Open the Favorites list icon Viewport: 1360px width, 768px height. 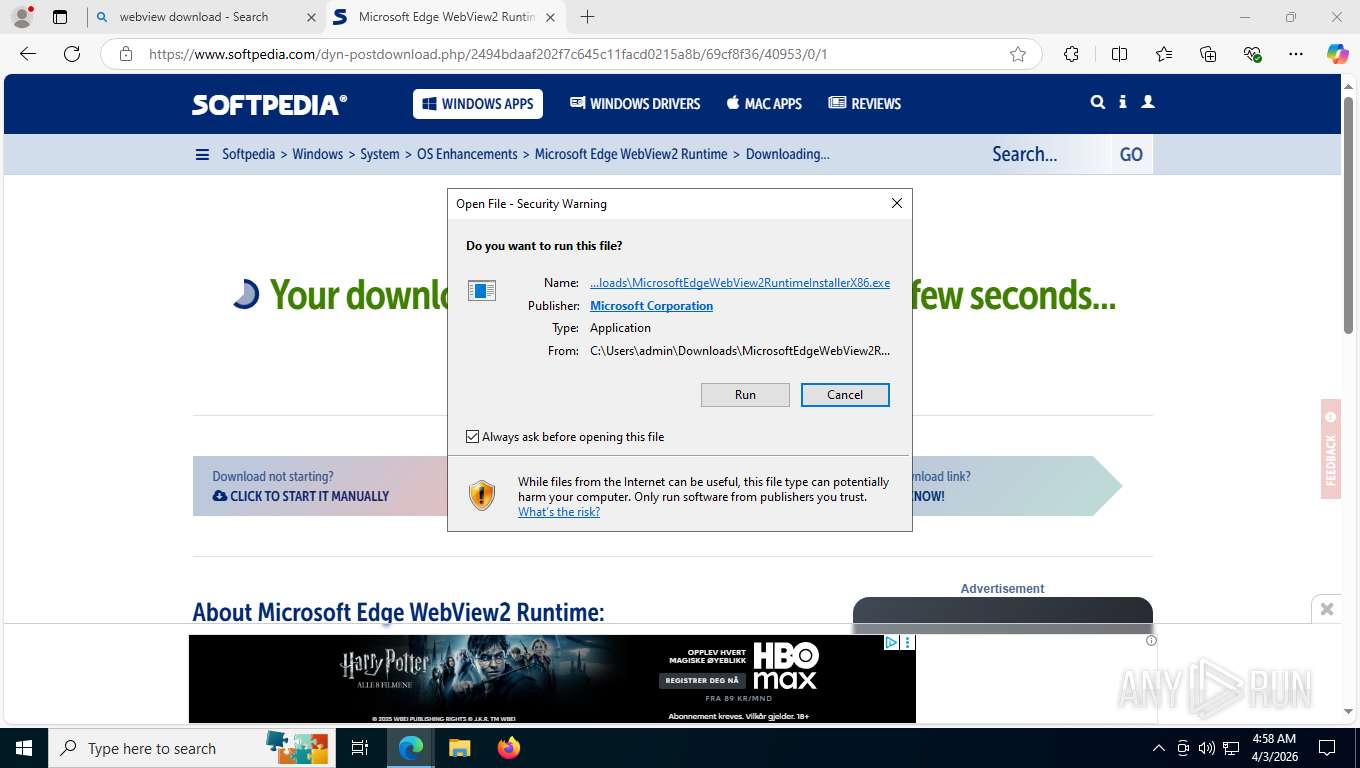(1164, 54)
